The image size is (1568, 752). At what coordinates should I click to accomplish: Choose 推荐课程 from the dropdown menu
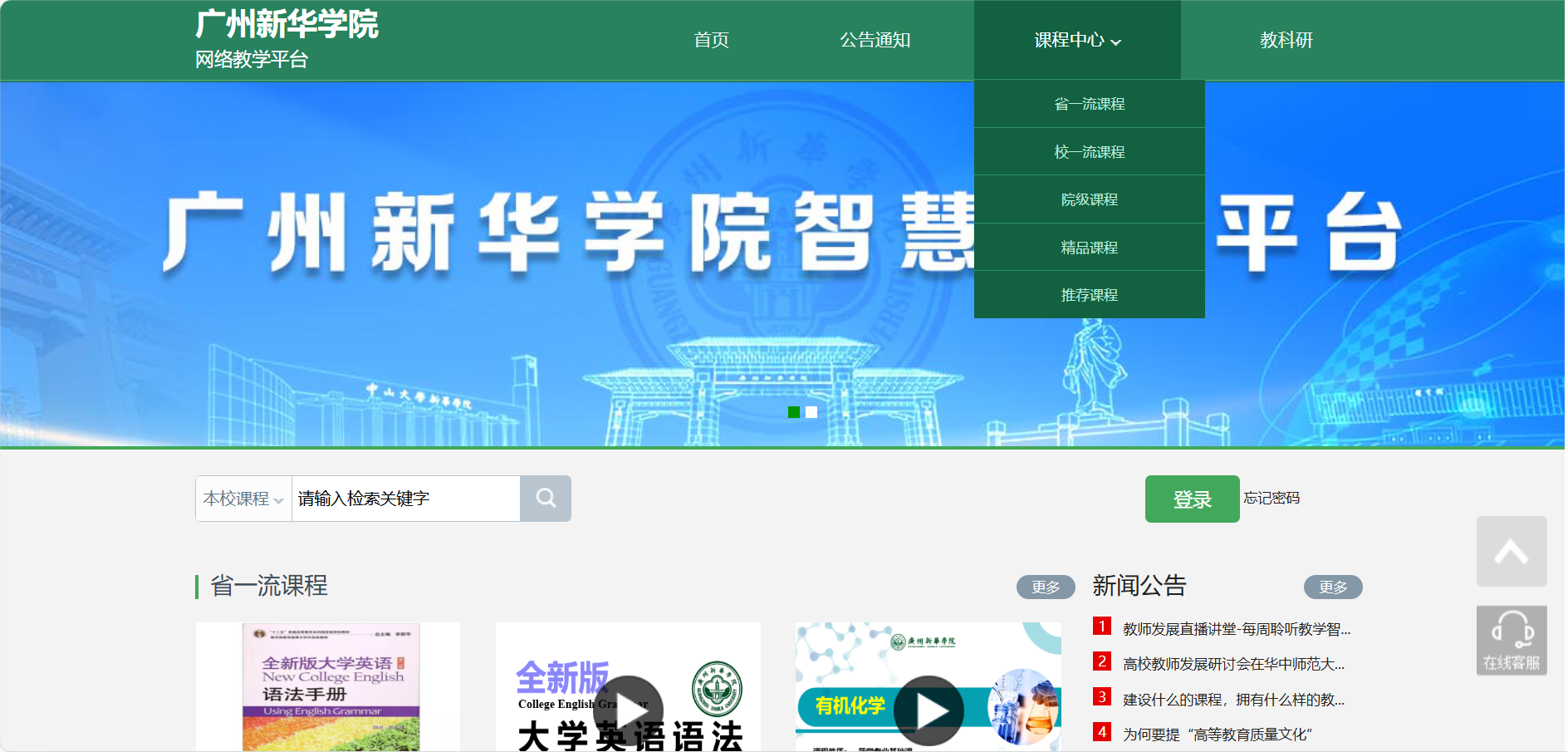point(1090,295)
